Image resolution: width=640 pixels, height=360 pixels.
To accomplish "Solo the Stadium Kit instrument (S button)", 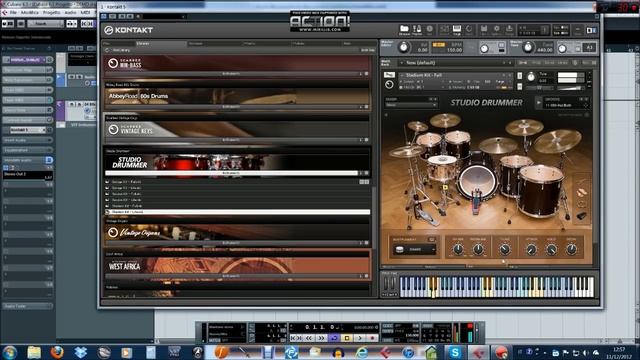I will (519, 76).
